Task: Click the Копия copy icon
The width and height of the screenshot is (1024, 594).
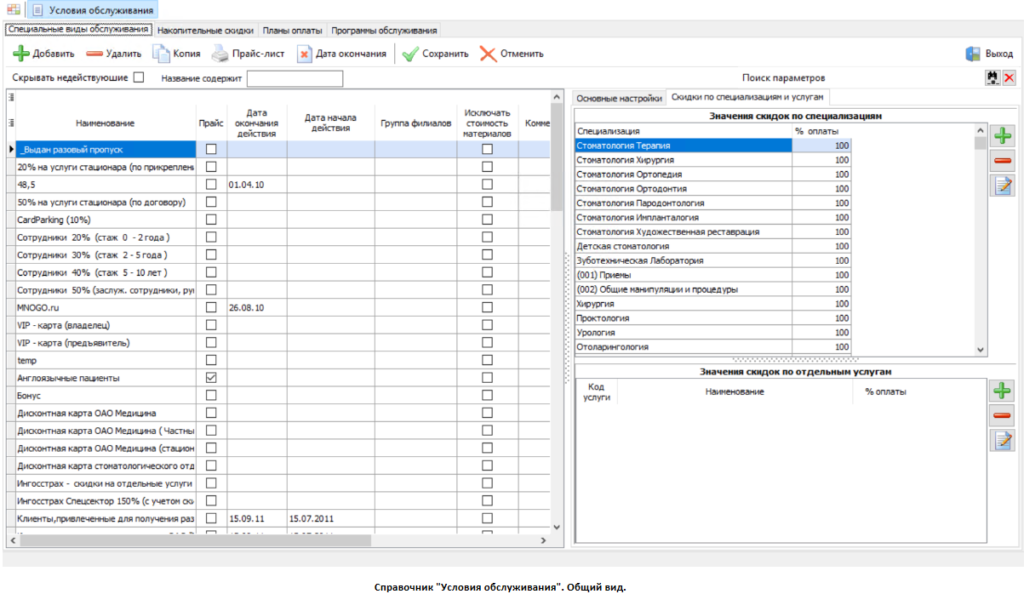Action: (161, 54)
